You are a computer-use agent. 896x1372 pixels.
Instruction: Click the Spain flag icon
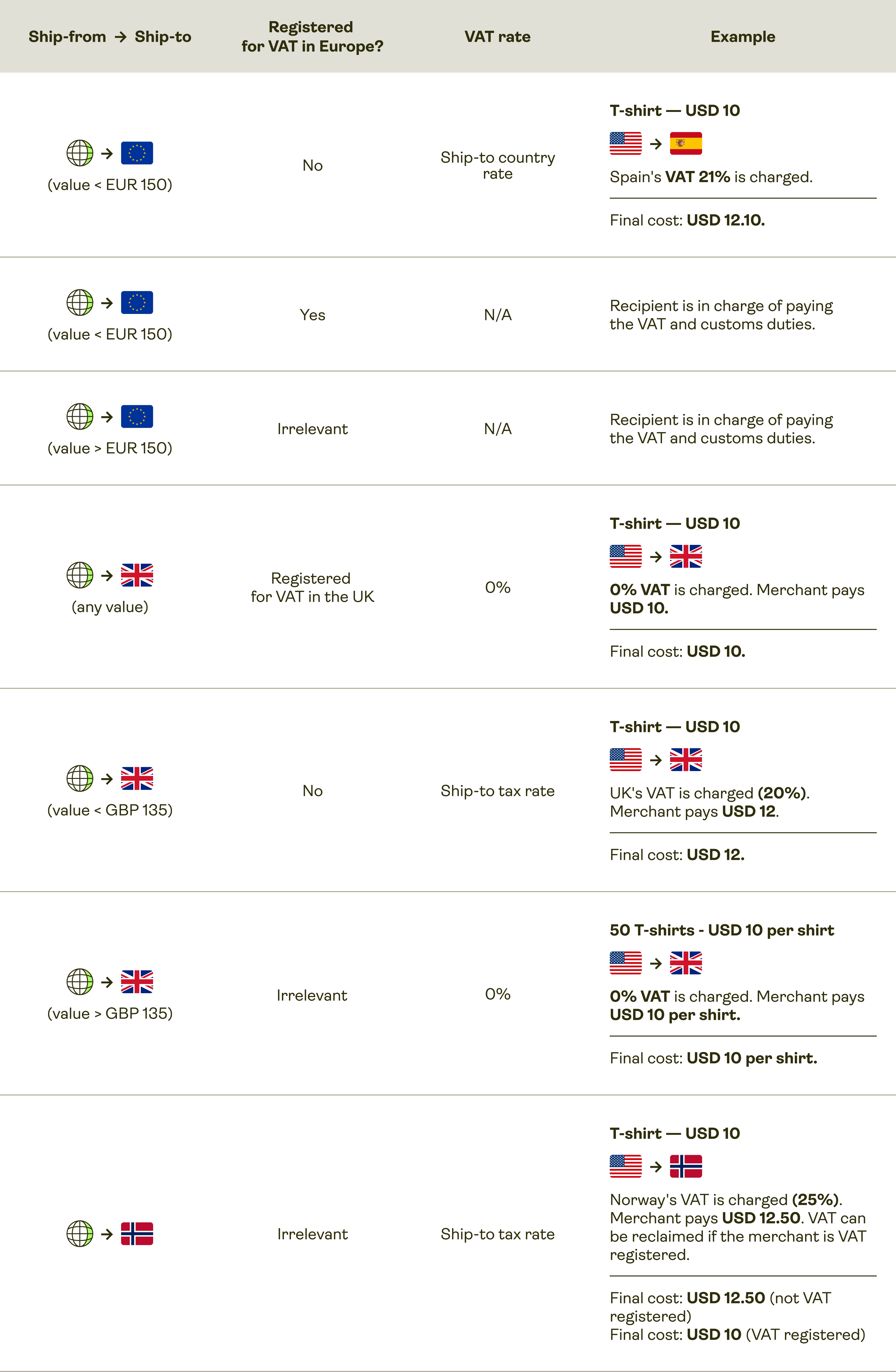[686, 144]
